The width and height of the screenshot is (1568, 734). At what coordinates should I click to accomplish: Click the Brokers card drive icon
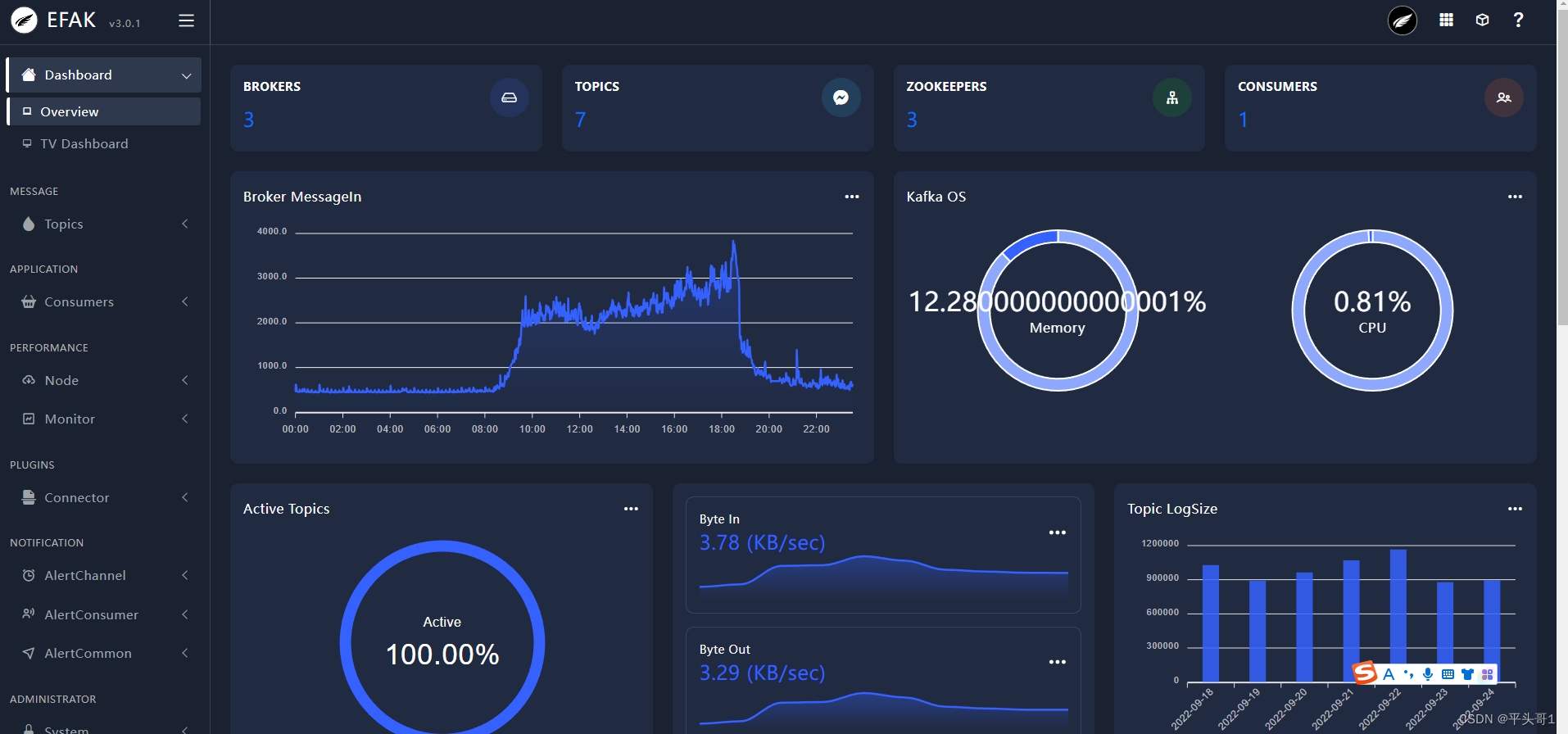[509, 97]
